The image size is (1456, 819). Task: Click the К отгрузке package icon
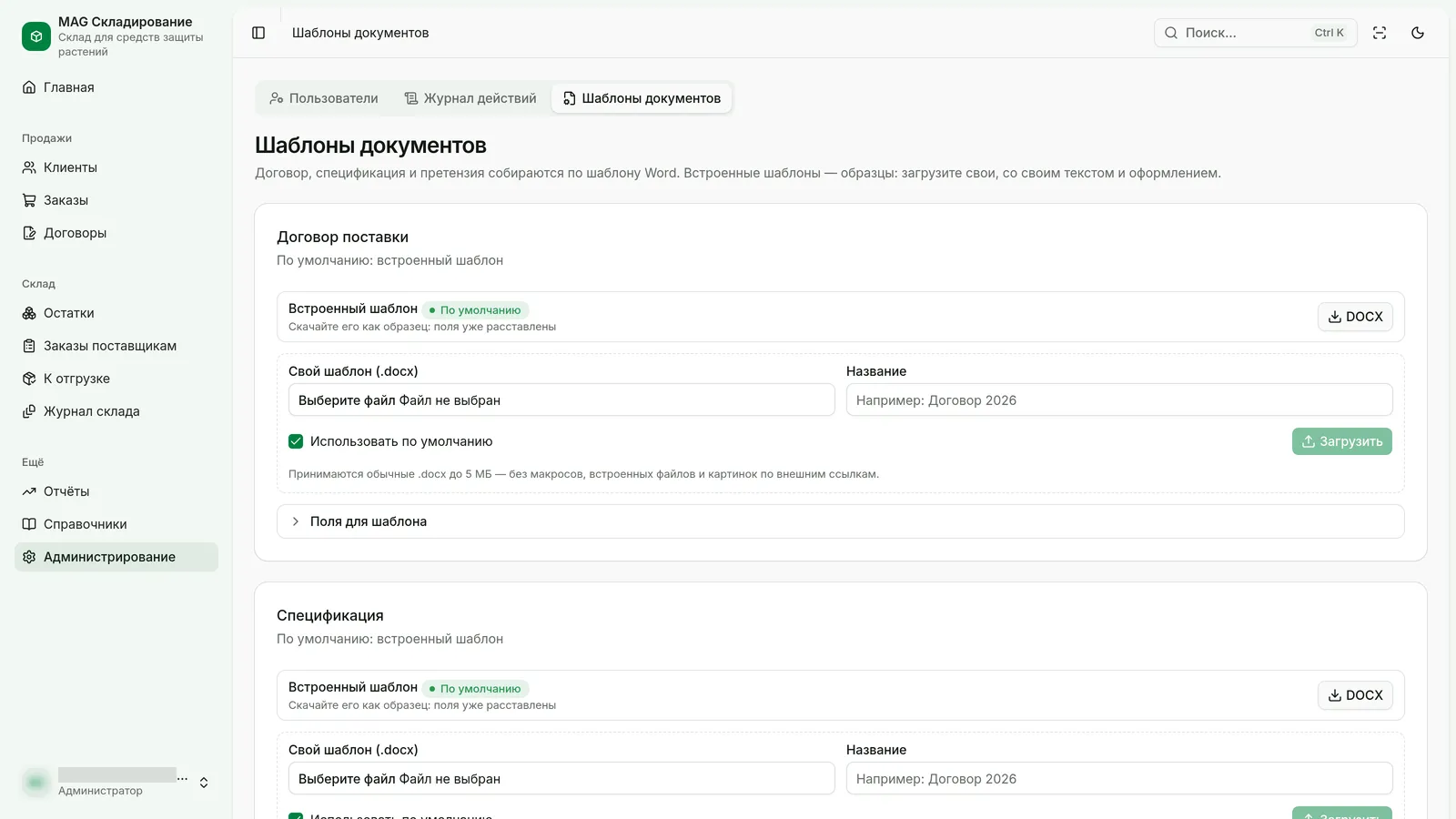tap(29, 379)
